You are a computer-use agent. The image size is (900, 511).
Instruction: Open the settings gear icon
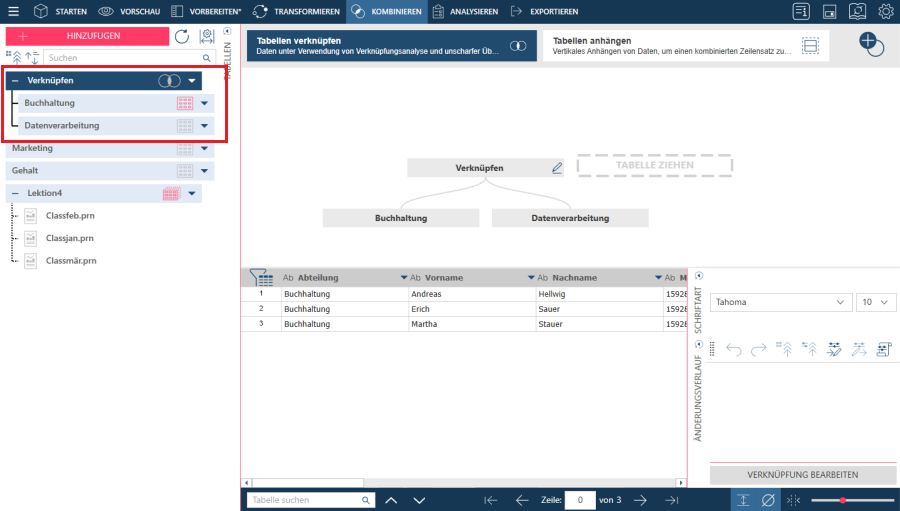(x=886, y=12)
